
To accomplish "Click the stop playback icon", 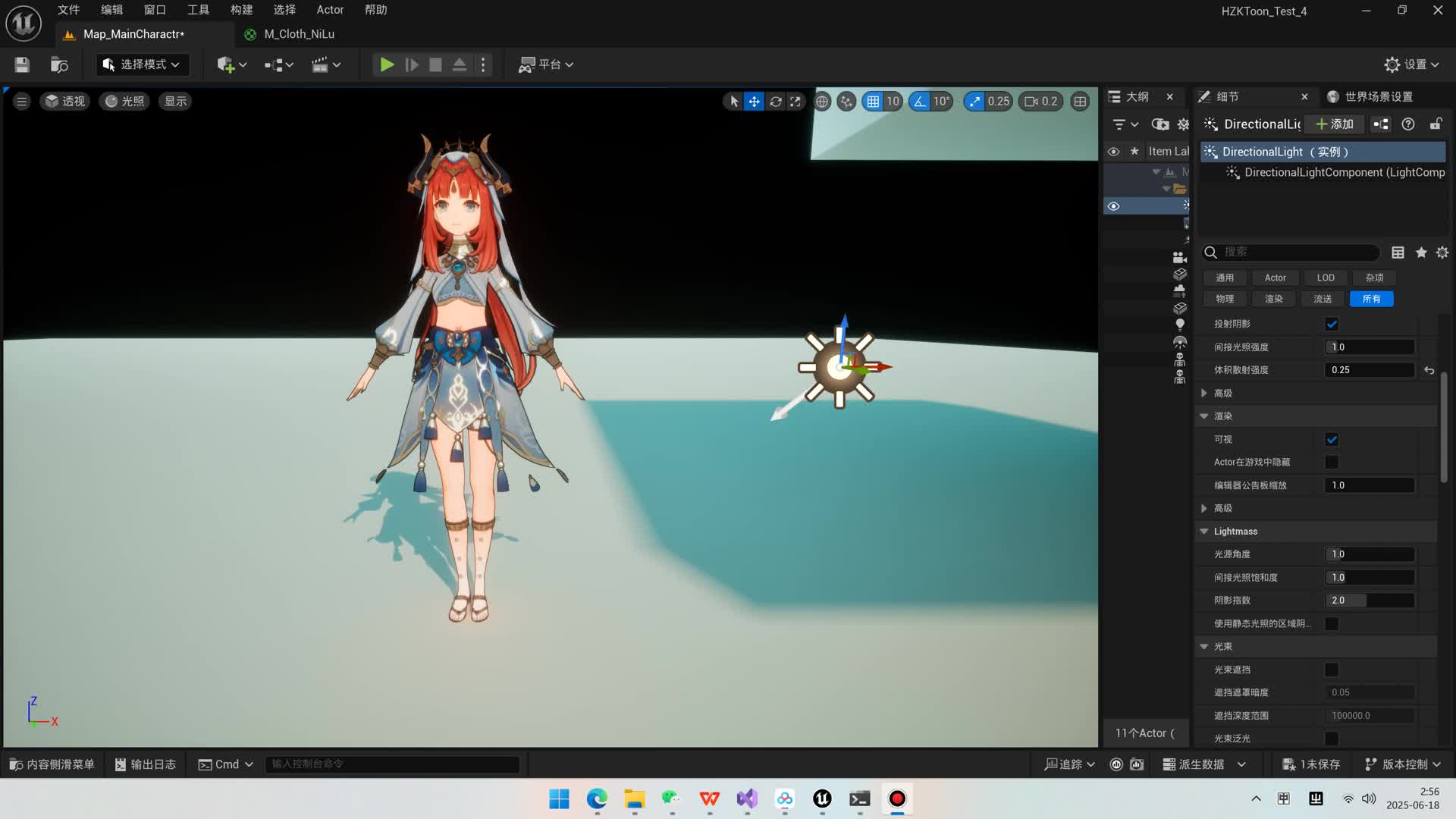I will [435, 65].
